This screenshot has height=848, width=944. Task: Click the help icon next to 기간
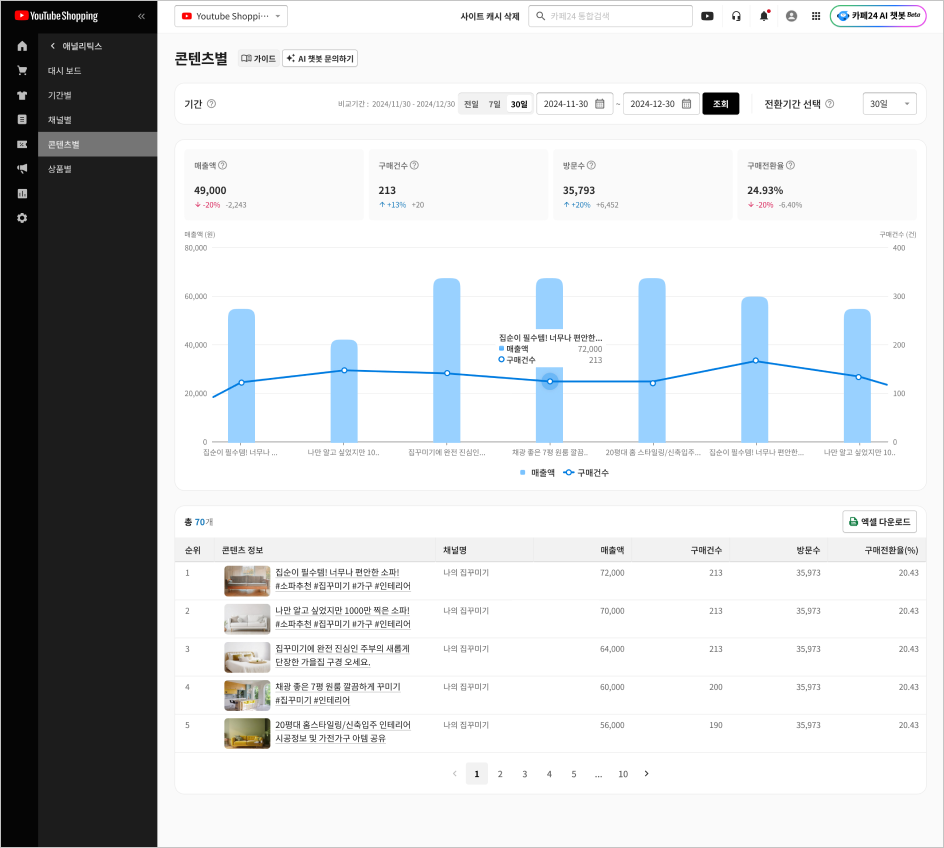click(x=211, y=104)
